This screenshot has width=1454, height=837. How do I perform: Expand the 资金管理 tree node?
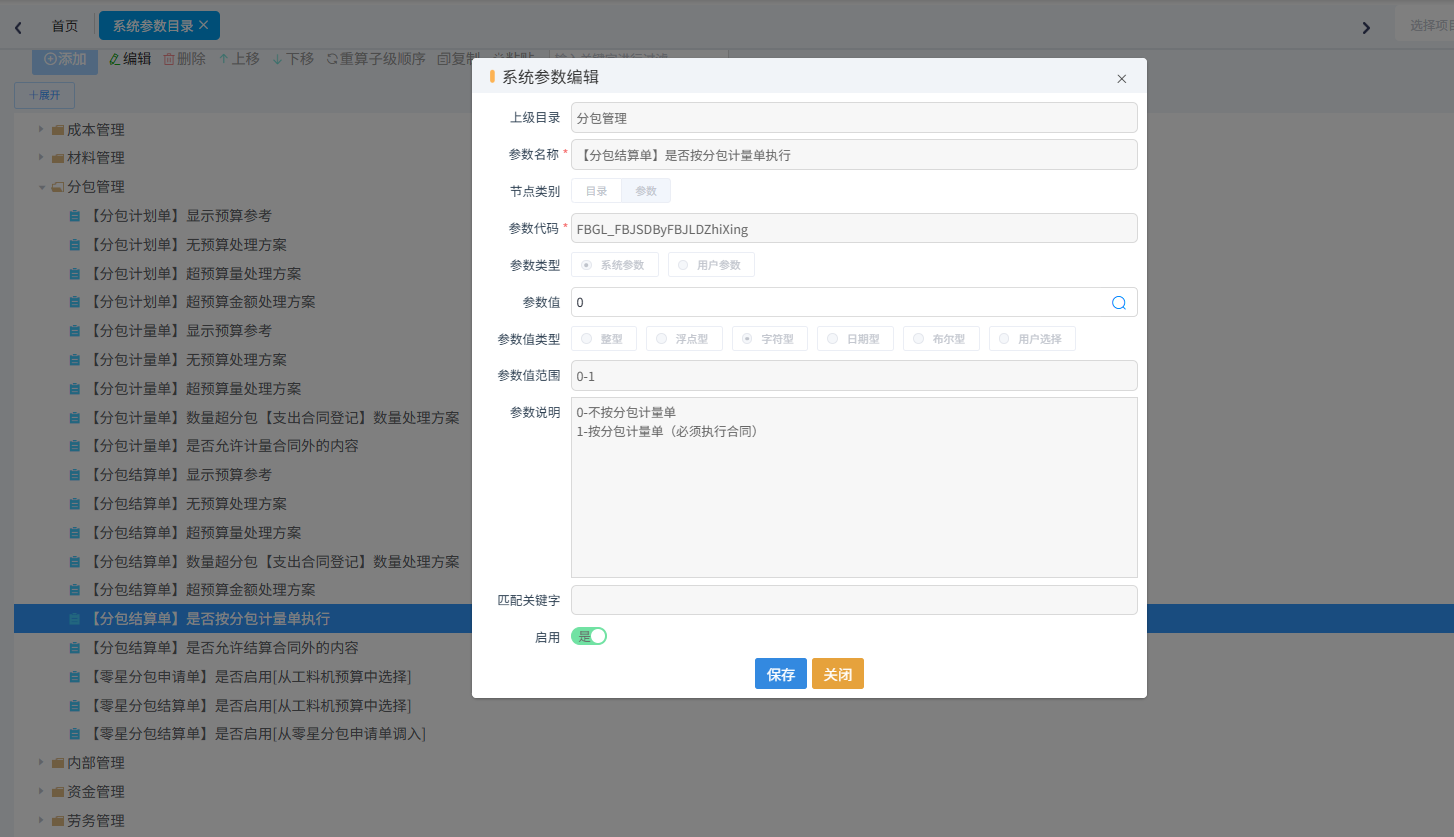click(x=41, y=791)
